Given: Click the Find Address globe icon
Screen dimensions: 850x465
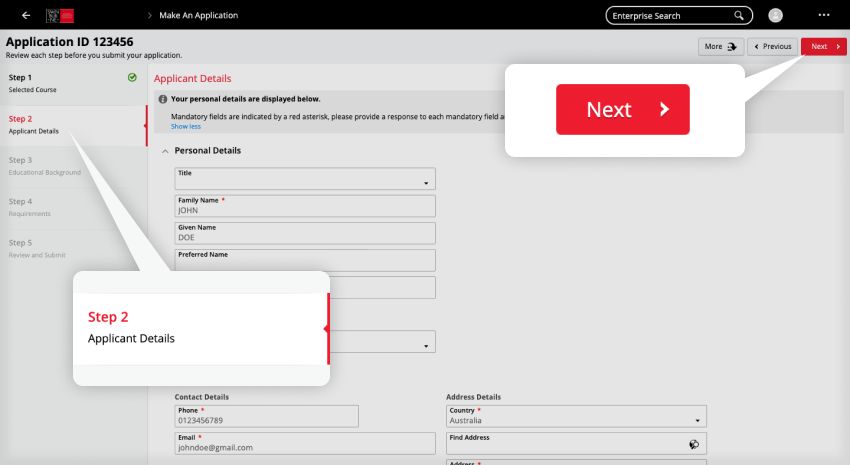Looking at the screenshot, I should pos(694,443).
